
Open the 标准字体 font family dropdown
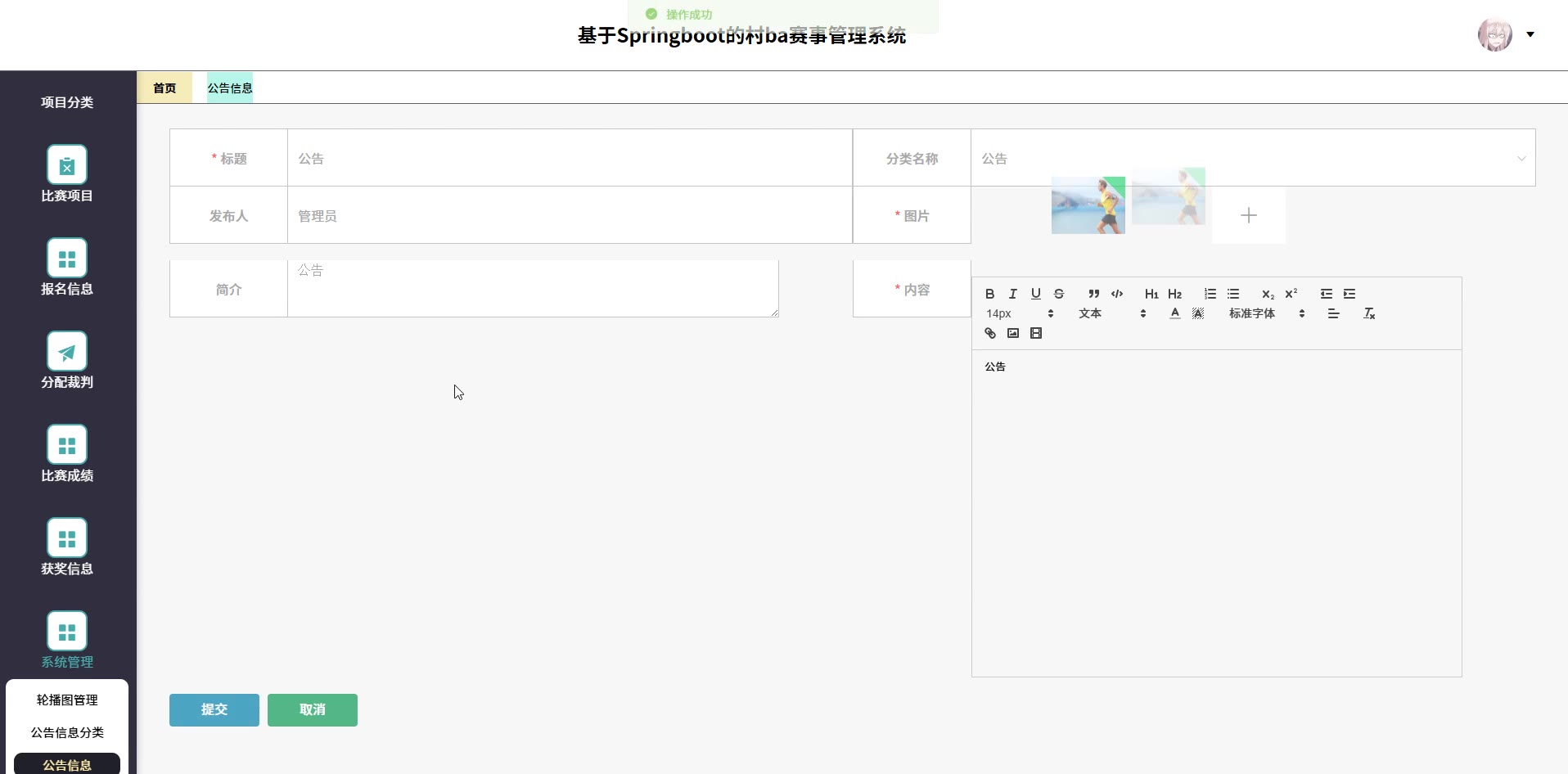pos(1266,313)
